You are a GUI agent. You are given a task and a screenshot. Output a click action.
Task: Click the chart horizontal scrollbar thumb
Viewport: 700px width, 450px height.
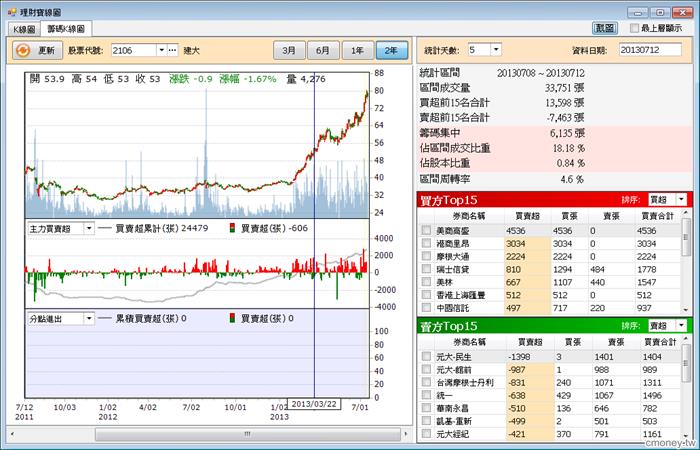coord(248,433)
